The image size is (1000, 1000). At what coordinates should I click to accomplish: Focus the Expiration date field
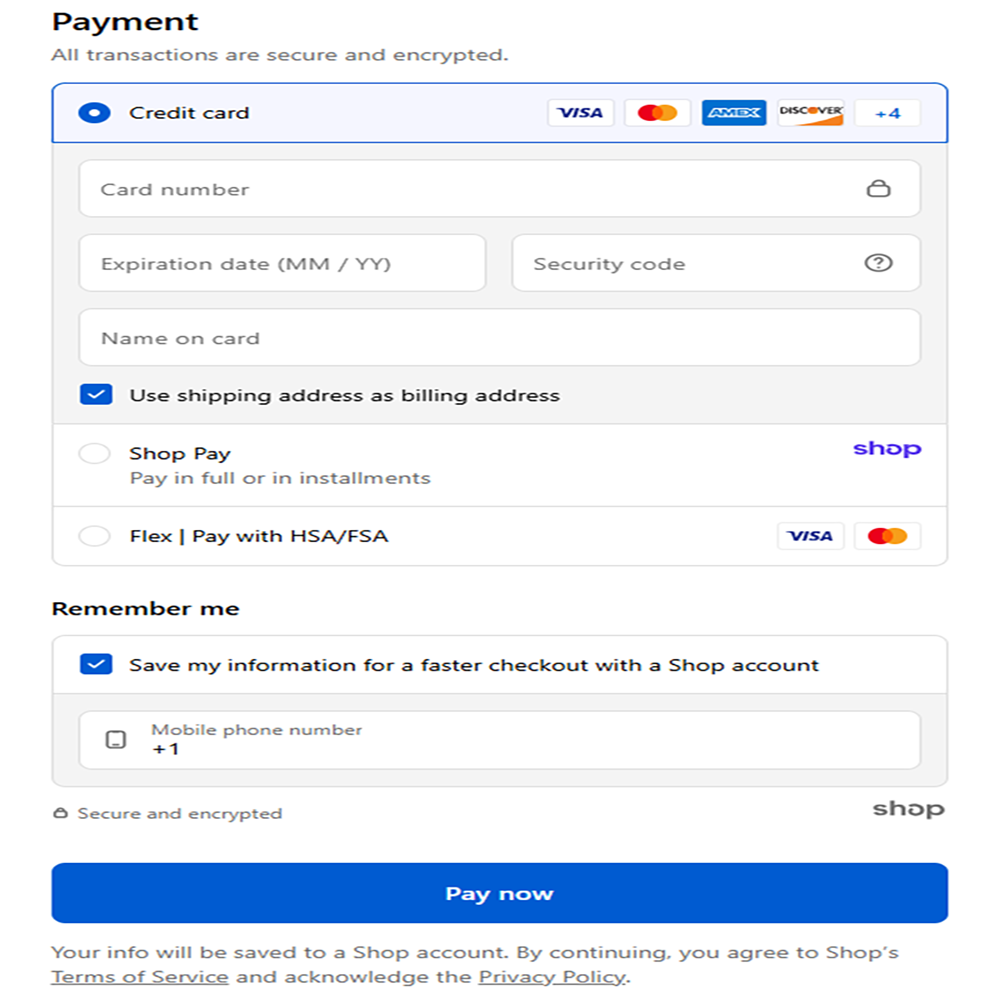pos(282,263)
